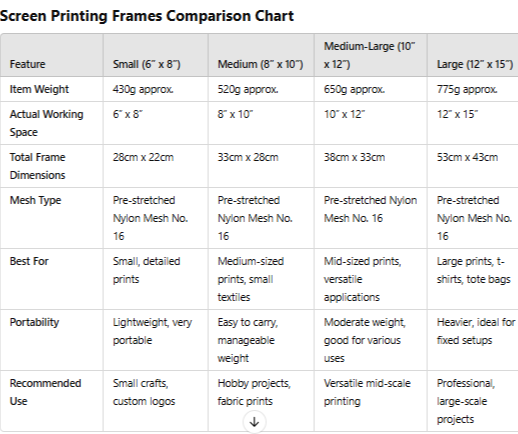Select the Small (6" x 8") column header
The height and width of the screenshot is (434, 518).
coord(147,64)
